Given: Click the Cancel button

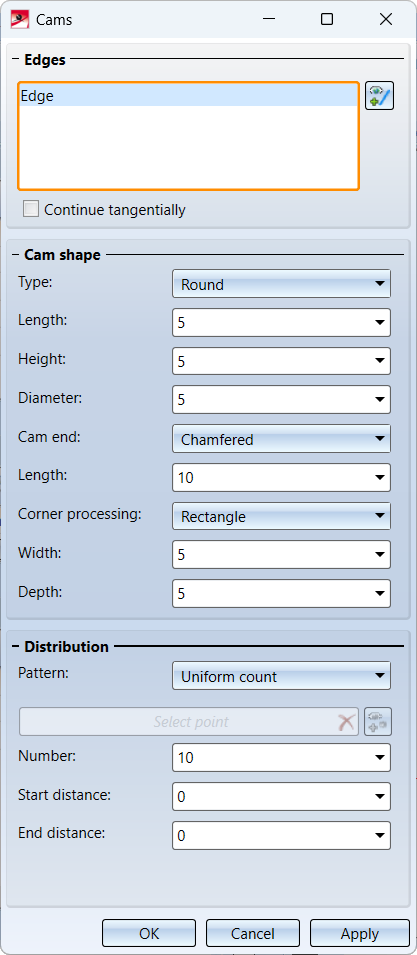Looking at the screenshot, I should [x=253, y=934].
